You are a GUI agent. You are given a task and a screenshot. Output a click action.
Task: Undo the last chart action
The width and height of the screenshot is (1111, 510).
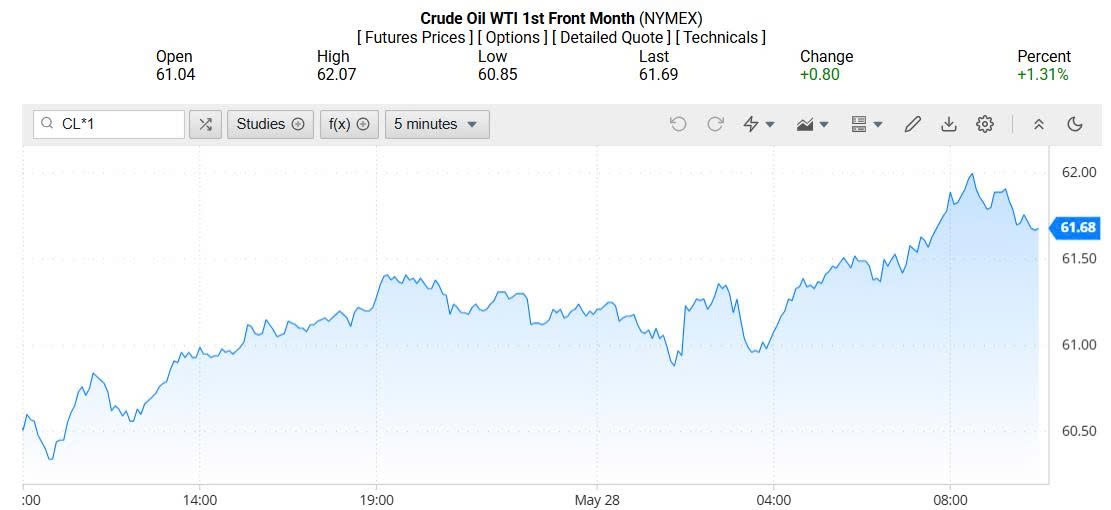(x=678, y=124)
